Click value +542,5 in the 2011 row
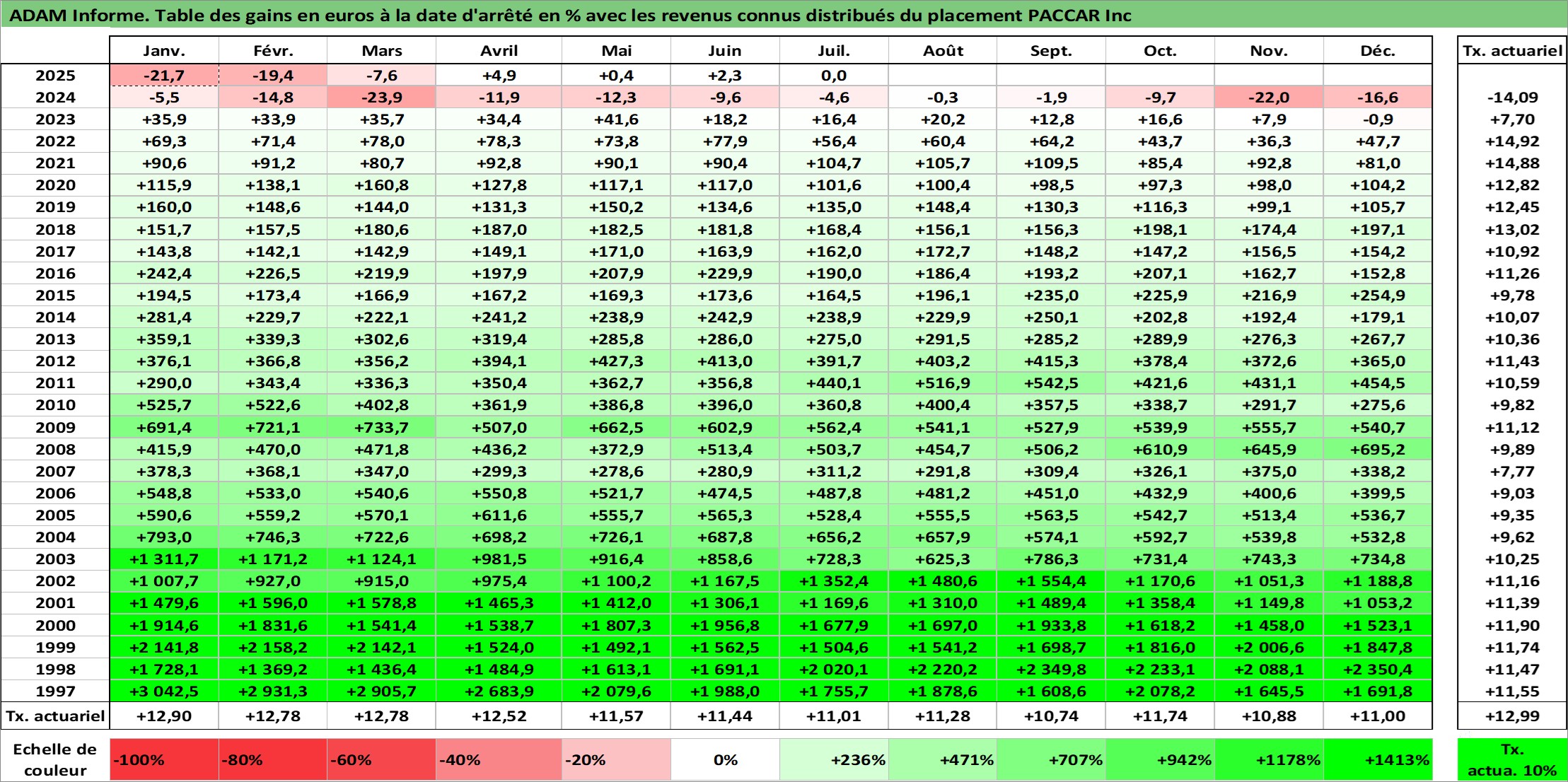 pos(1051,383)
